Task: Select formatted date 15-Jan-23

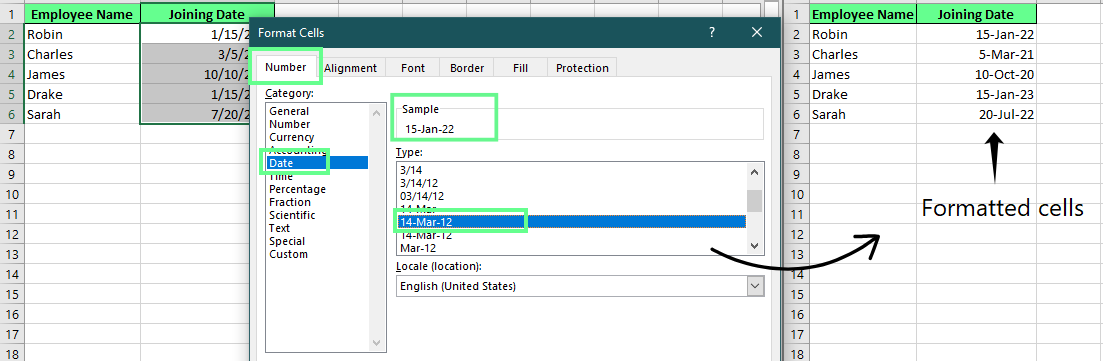Action: pos(976,94)
